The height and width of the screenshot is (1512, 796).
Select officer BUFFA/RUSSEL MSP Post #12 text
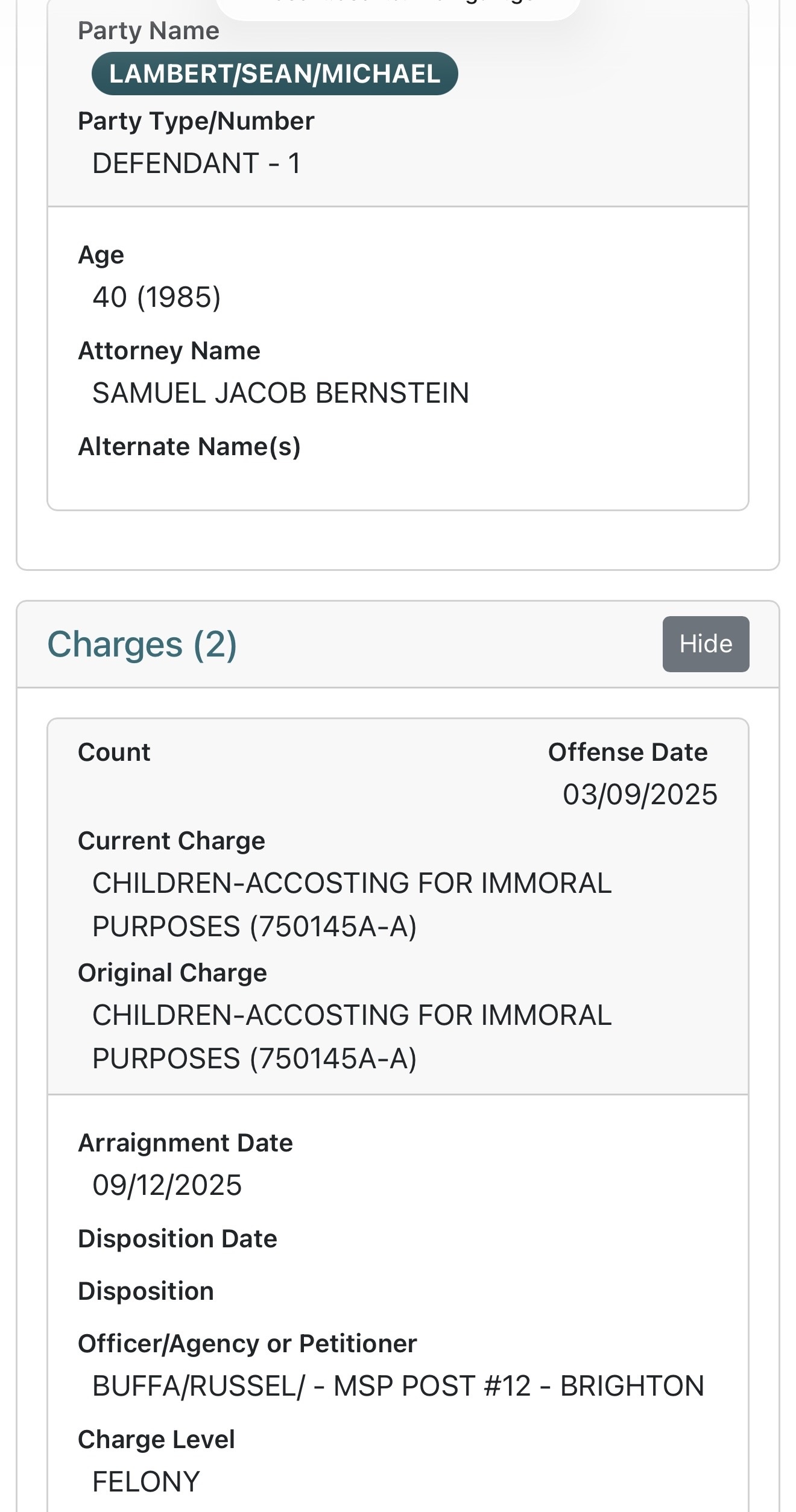pos(398,1386)
